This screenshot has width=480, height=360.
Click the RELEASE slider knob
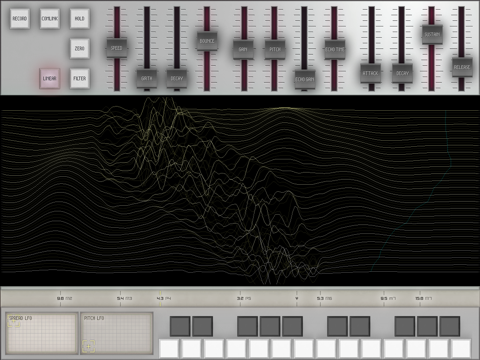coord(462,67)
